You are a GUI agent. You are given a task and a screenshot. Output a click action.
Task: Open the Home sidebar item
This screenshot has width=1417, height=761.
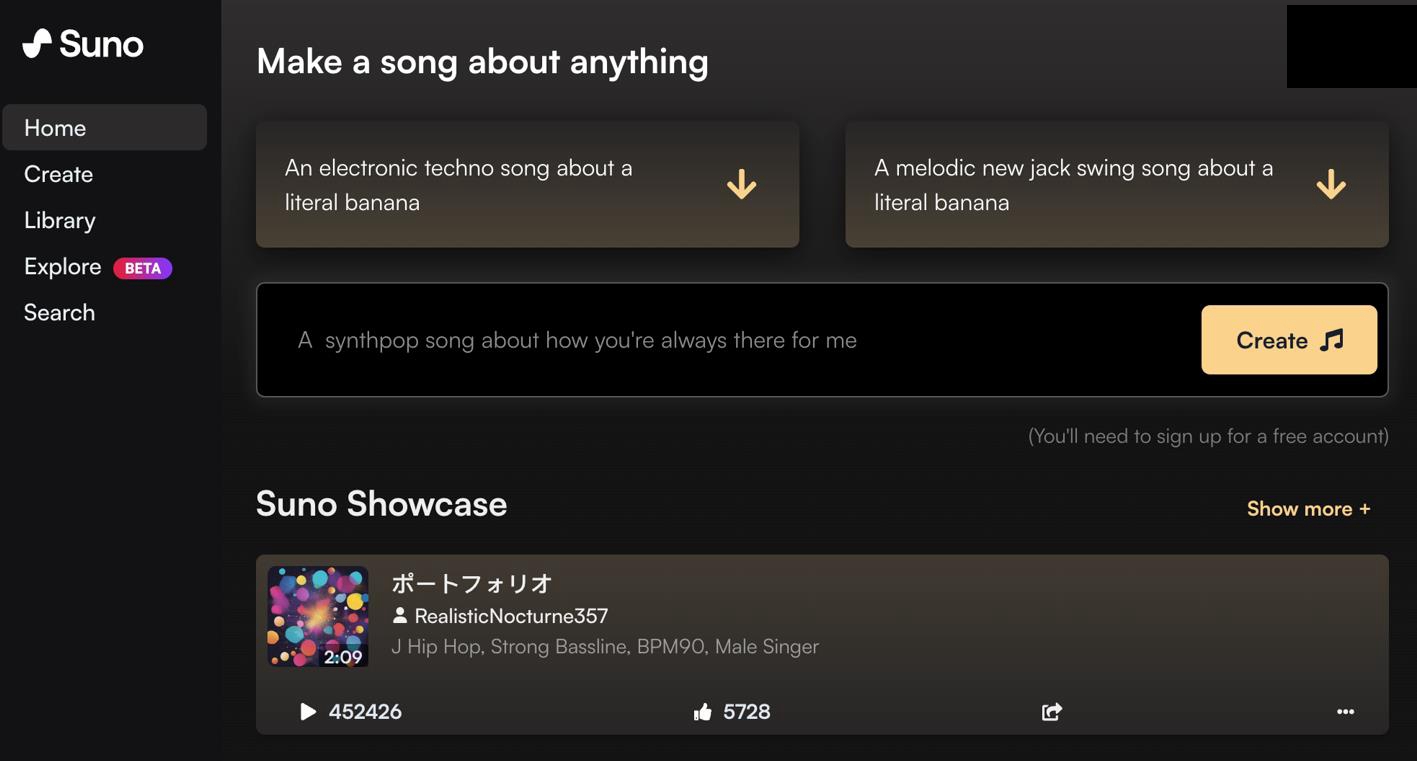(56, 128)
